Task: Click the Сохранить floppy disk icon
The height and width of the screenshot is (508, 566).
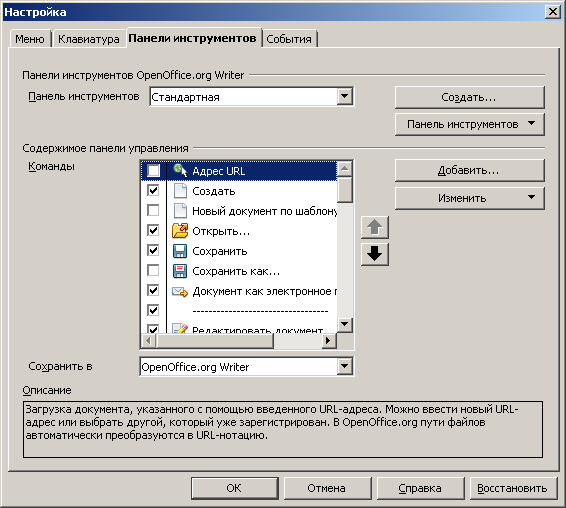Action: coord(180,251)
